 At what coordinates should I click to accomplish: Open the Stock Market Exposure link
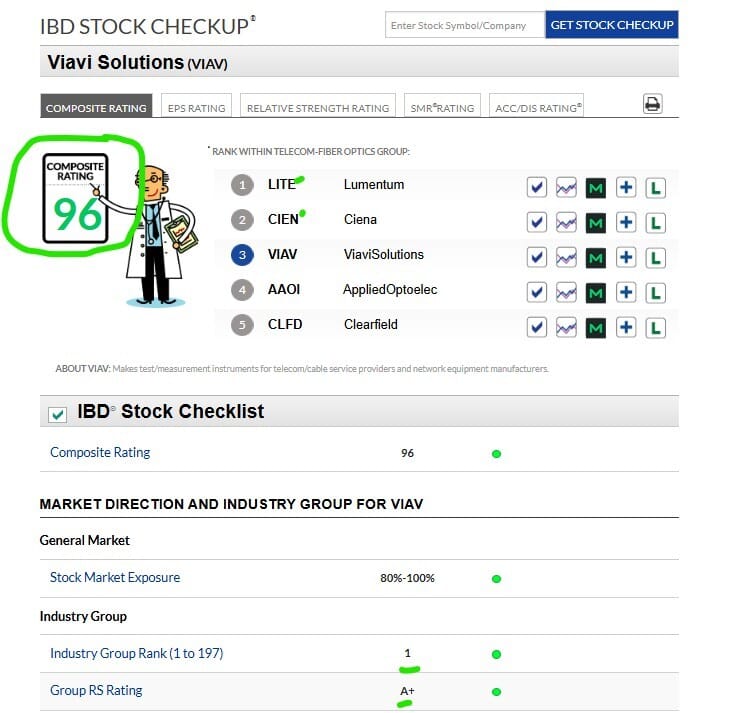[115, 577]
